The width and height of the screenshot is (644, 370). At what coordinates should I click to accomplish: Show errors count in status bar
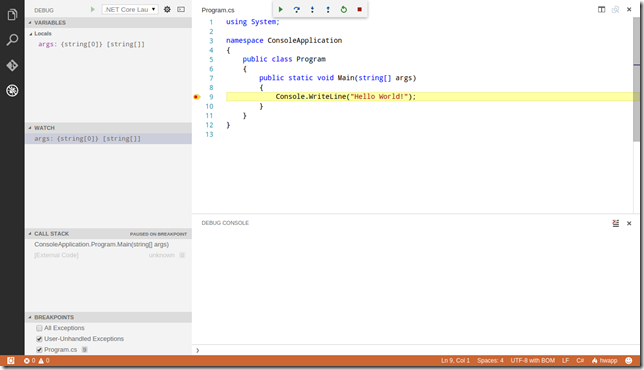[x=30, y=361]
